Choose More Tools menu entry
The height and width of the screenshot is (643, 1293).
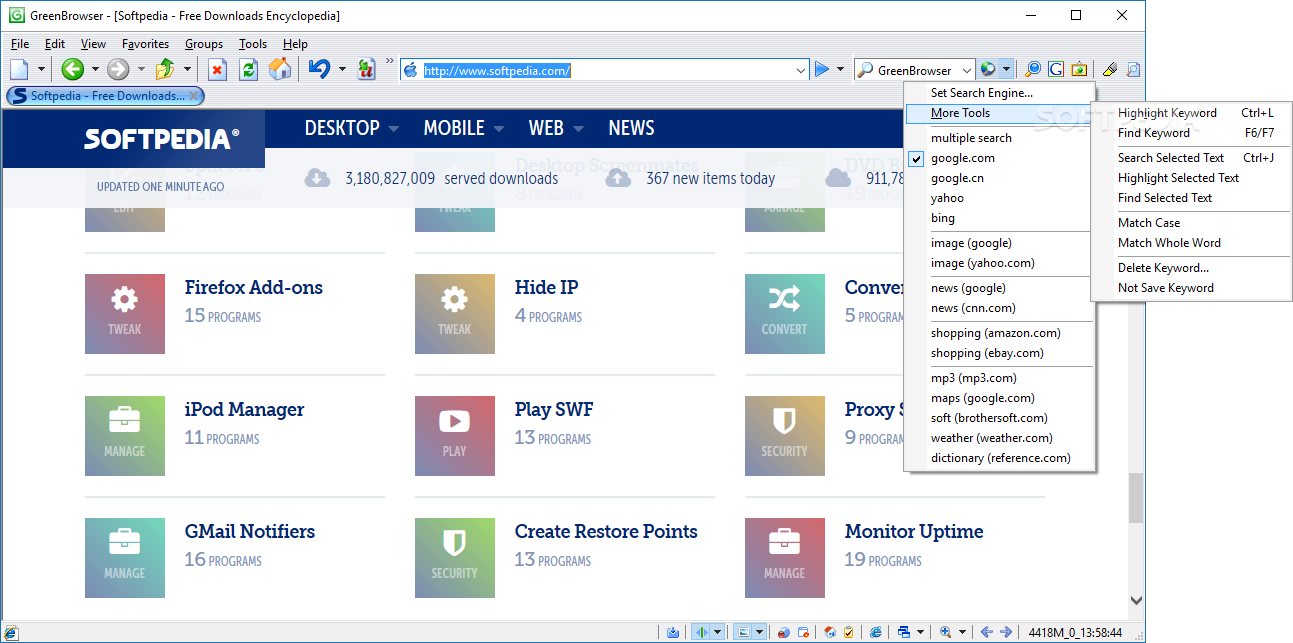1000,113
